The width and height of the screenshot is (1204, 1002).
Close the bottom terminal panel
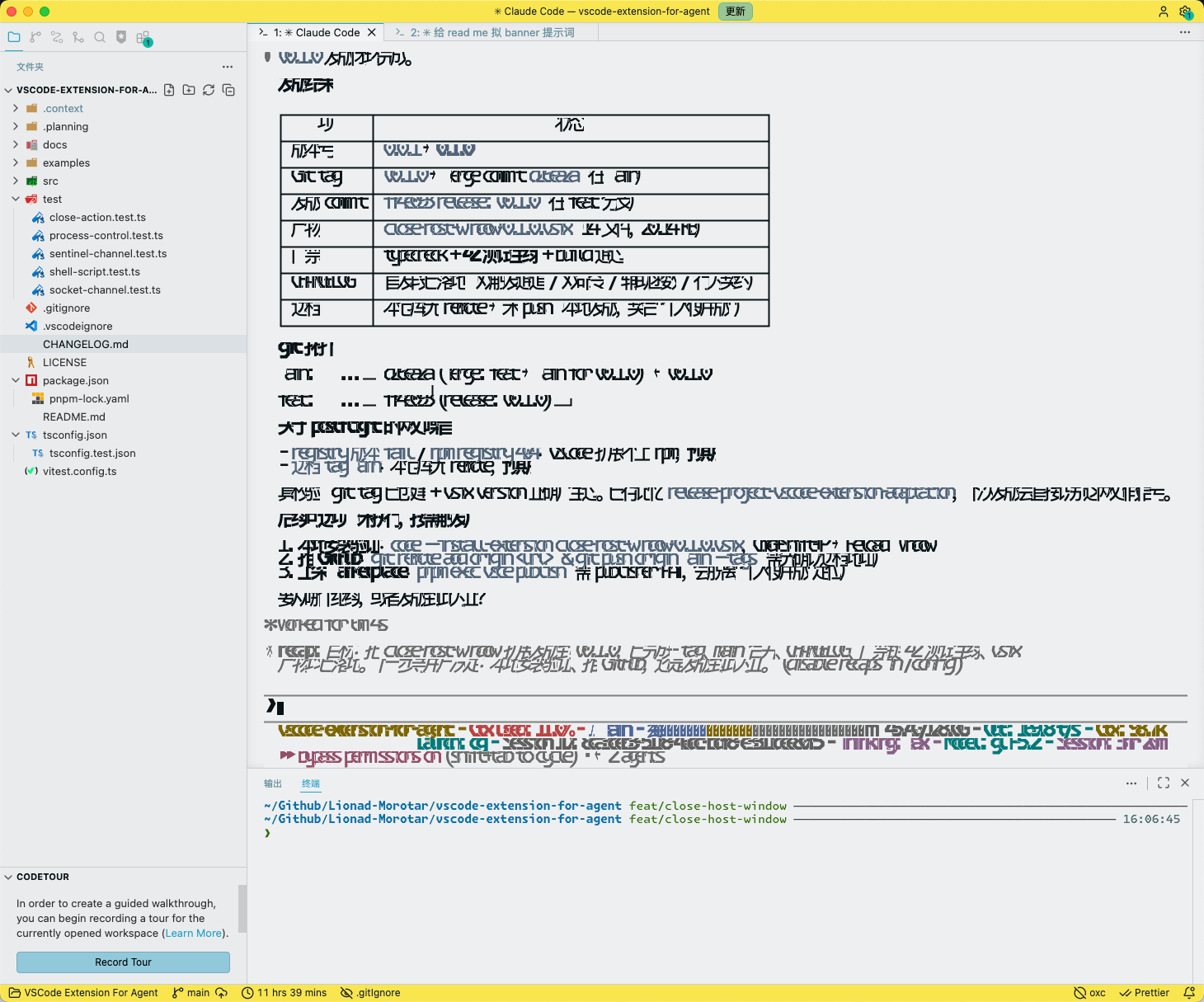(x=1185, y=783)
